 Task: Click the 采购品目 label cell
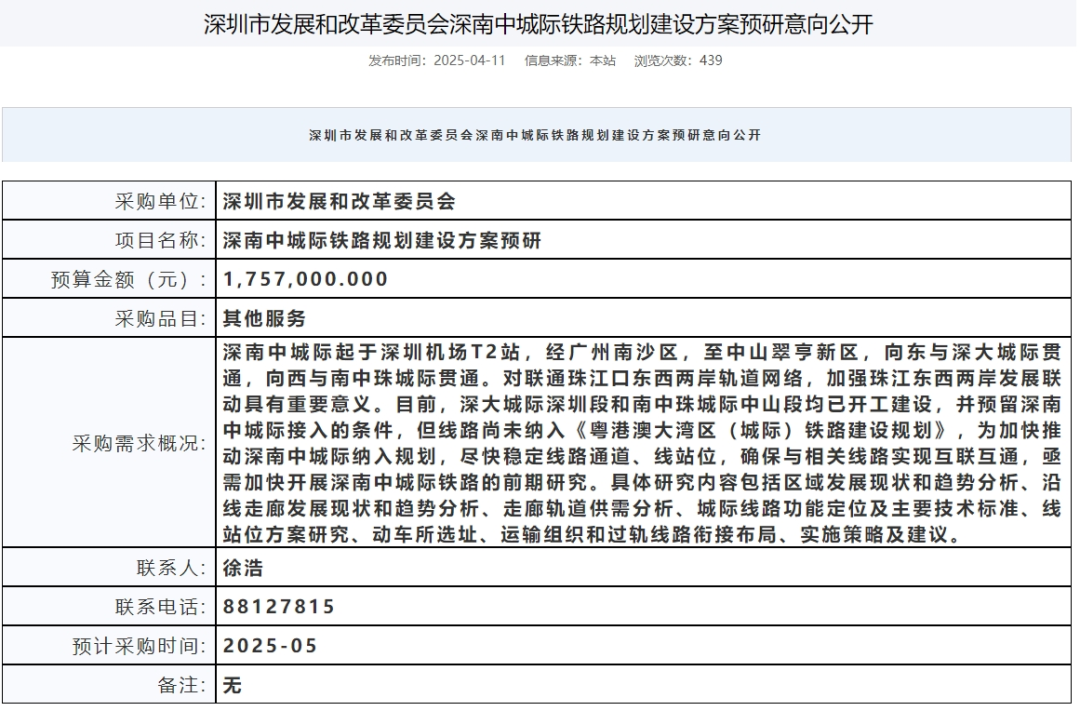pyautogui.click(x=110, y=318)
